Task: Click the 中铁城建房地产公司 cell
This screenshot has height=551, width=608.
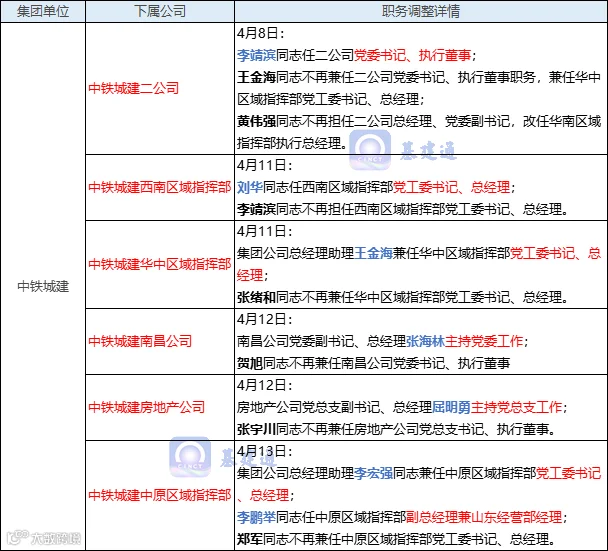Action: point(160,407)
